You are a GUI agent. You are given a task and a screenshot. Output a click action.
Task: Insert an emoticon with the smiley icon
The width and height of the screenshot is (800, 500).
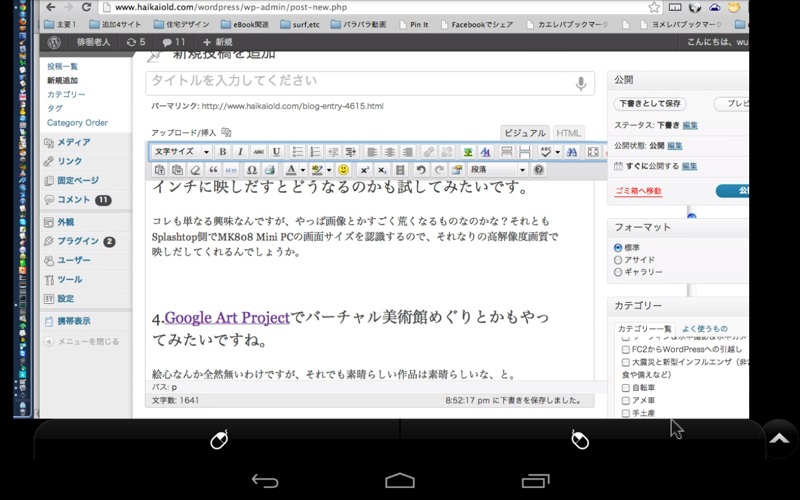(343, 169)
